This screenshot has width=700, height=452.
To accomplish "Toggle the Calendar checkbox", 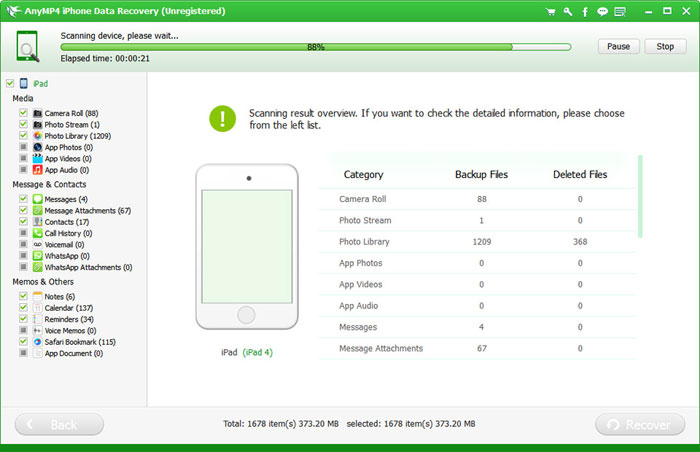I will tap(23, 308).
